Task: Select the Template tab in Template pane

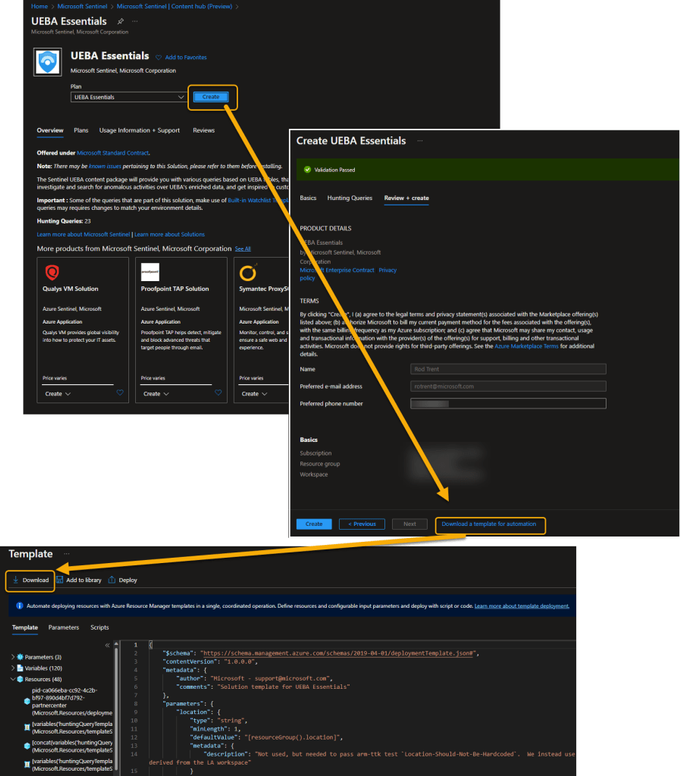Action: coord(25,628)
